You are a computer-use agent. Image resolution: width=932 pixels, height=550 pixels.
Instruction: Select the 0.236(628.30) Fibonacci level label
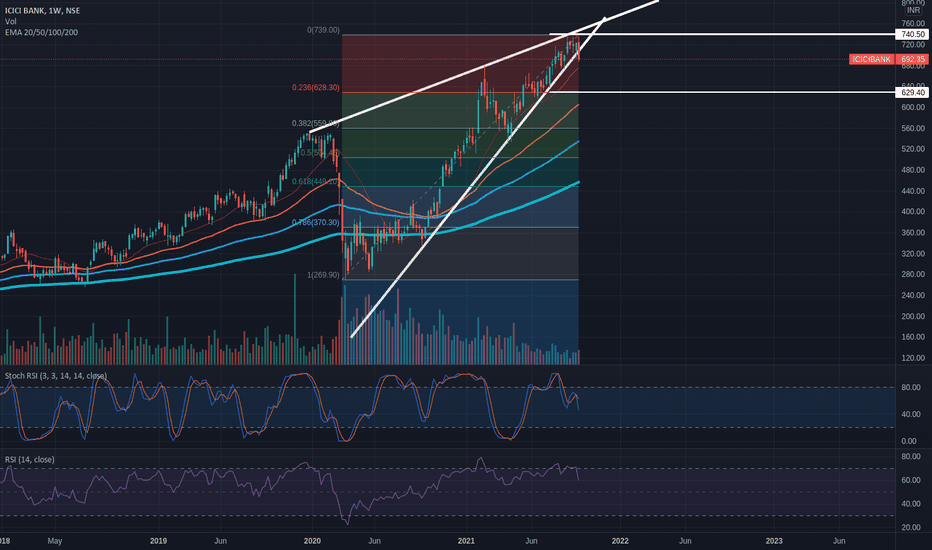click(316, 87)
